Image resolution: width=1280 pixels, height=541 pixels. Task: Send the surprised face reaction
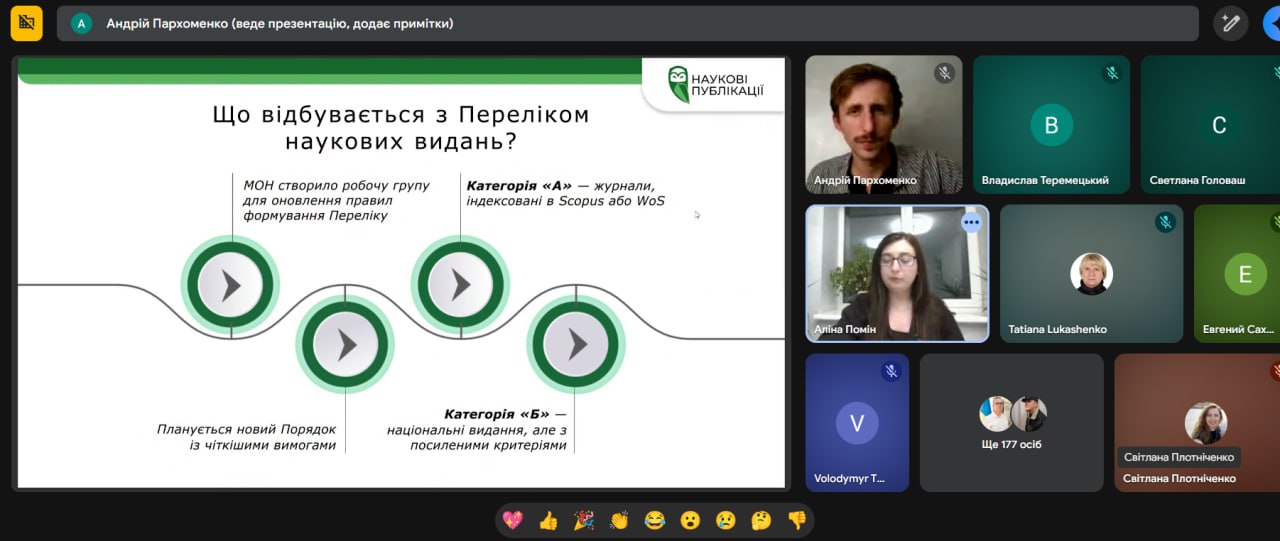(x=690, y=520)
